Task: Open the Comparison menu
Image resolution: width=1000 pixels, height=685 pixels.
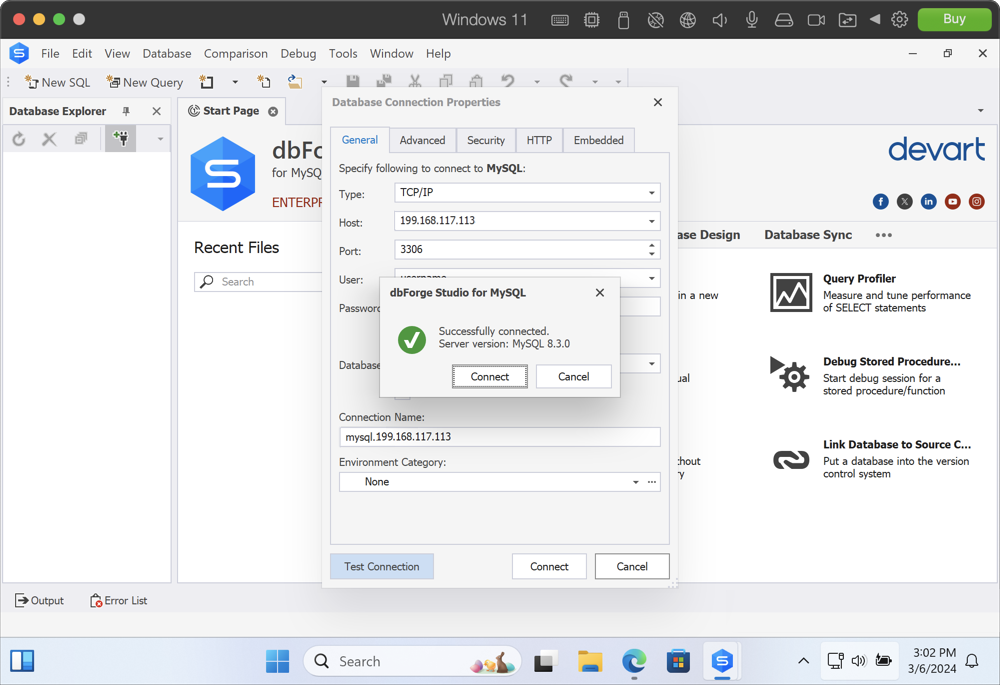Action: pos(236,54)
